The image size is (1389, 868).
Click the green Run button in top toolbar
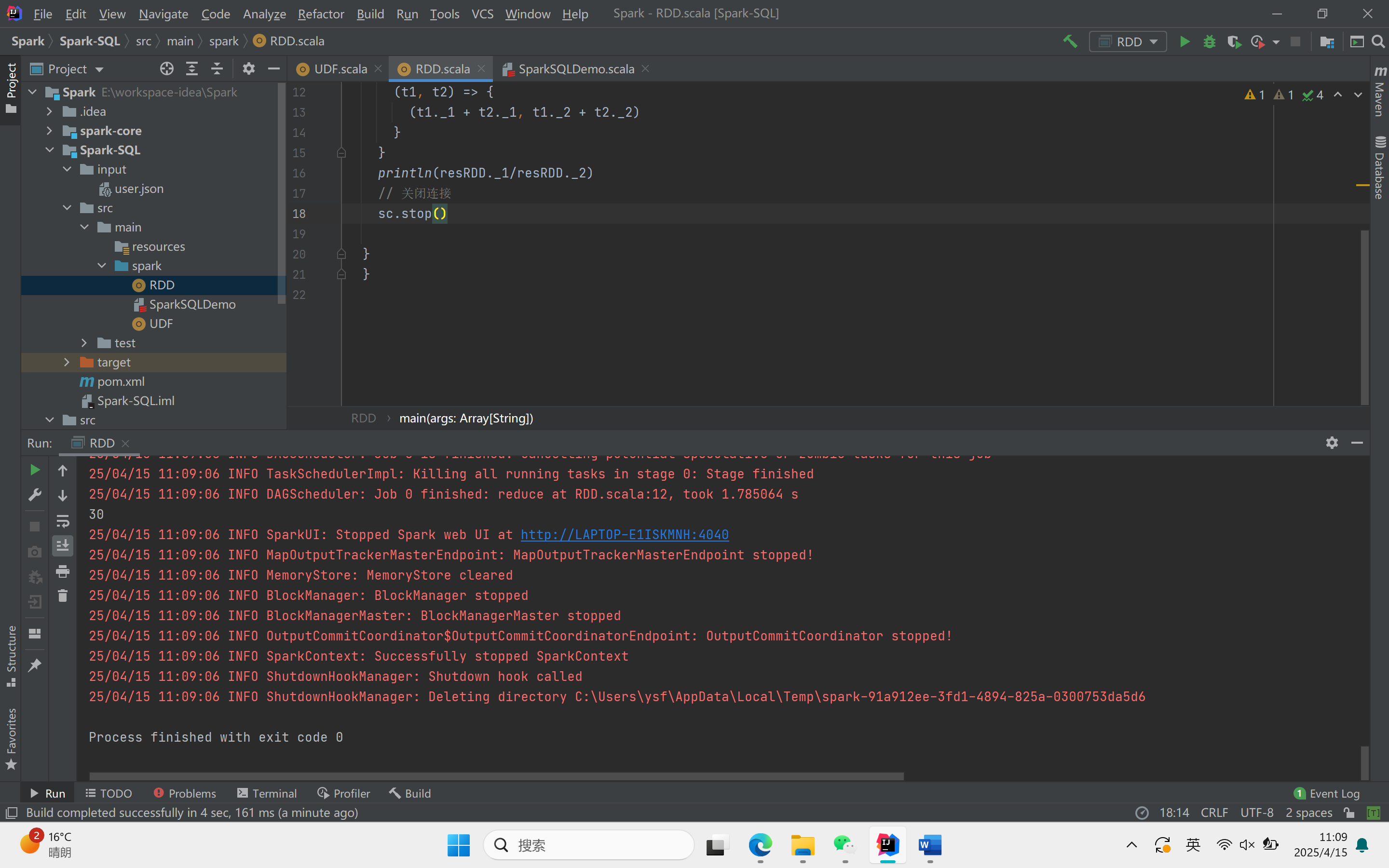click(x=1184, y=42)
